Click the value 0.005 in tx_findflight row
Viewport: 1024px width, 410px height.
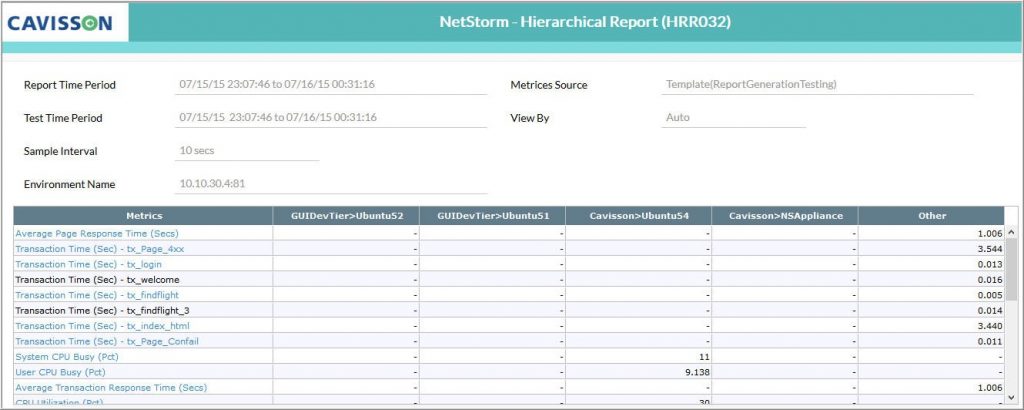coord(990,295)
